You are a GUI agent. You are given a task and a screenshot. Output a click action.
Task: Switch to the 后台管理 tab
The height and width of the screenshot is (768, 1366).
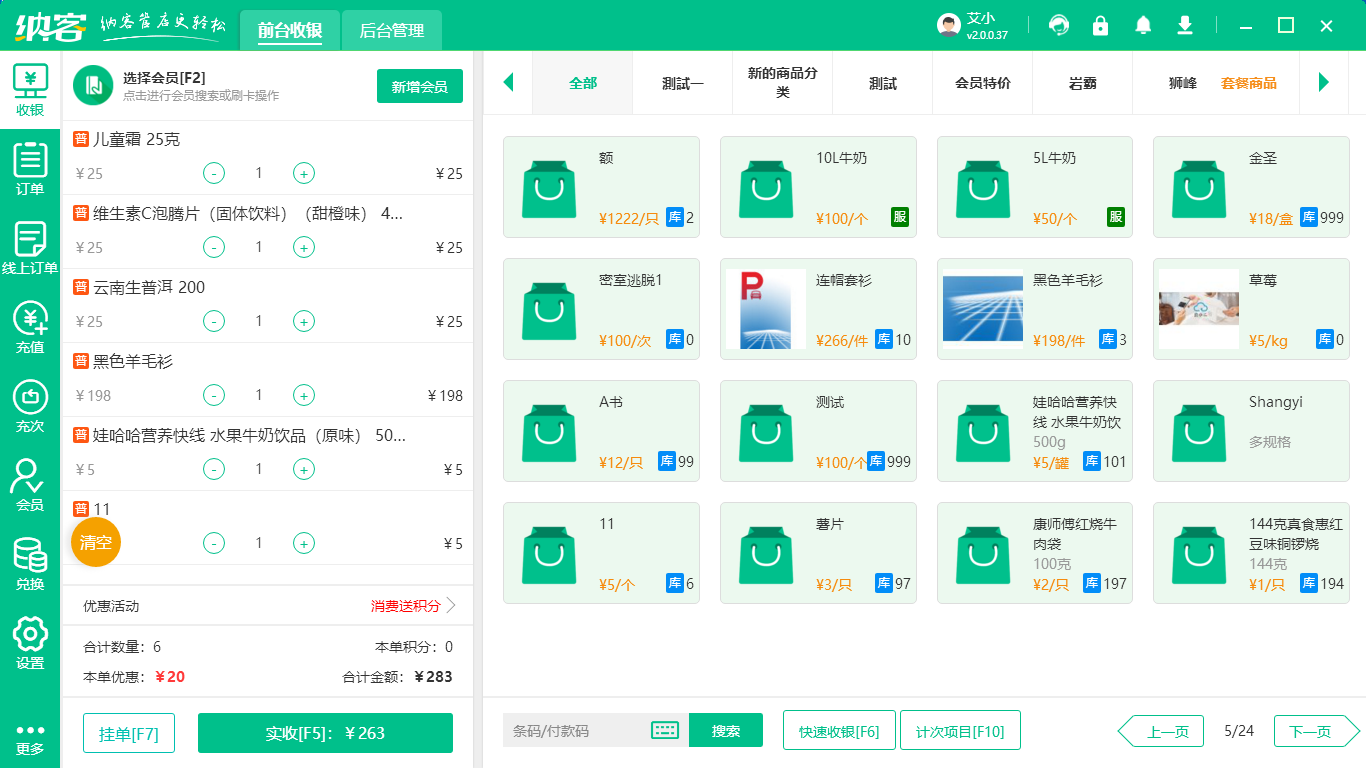pyautogui.click(x=390, y=30)
